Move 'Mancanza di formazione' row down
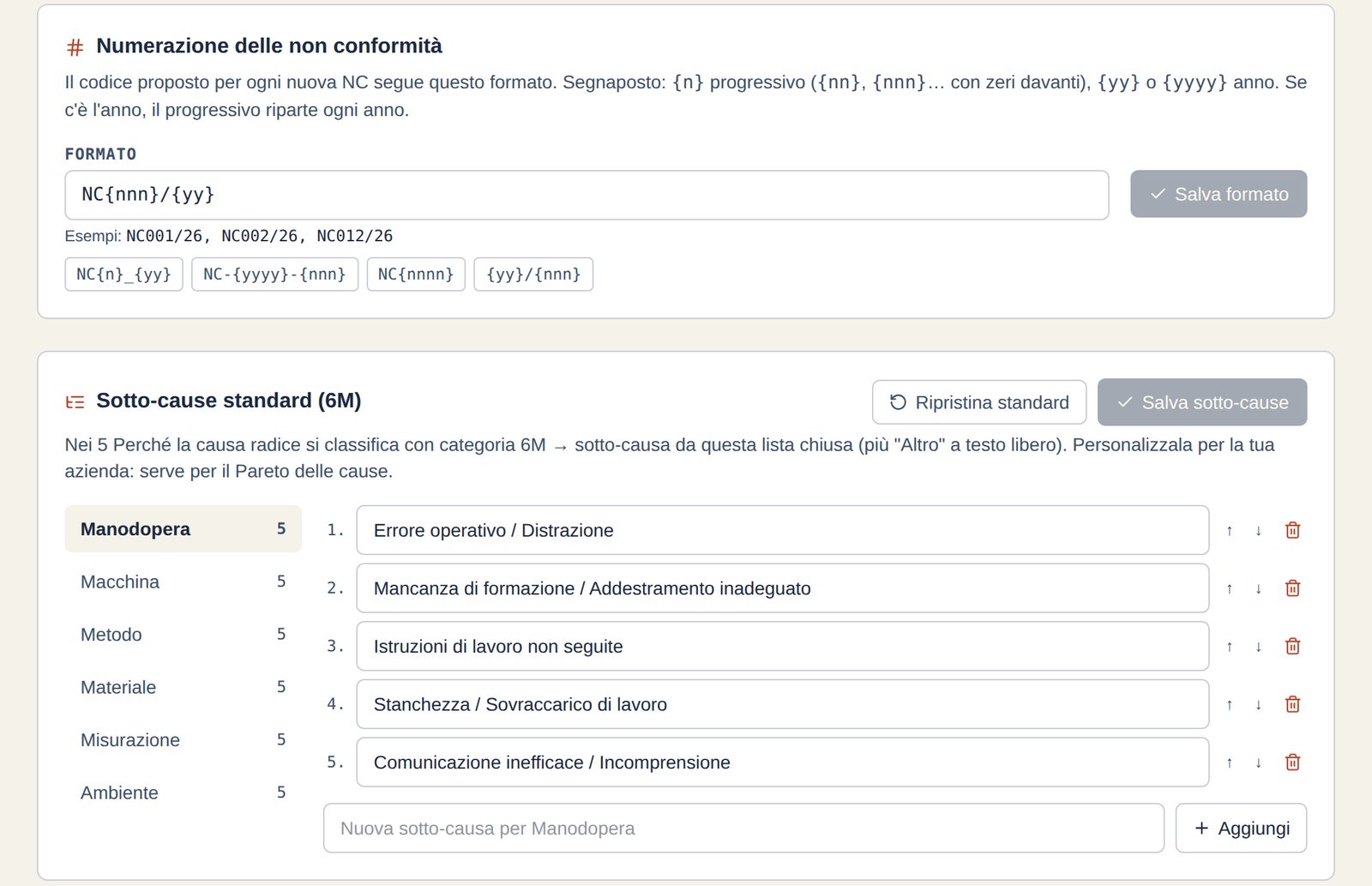This screenshot has height=886, width=1372. click(1259, 588)
